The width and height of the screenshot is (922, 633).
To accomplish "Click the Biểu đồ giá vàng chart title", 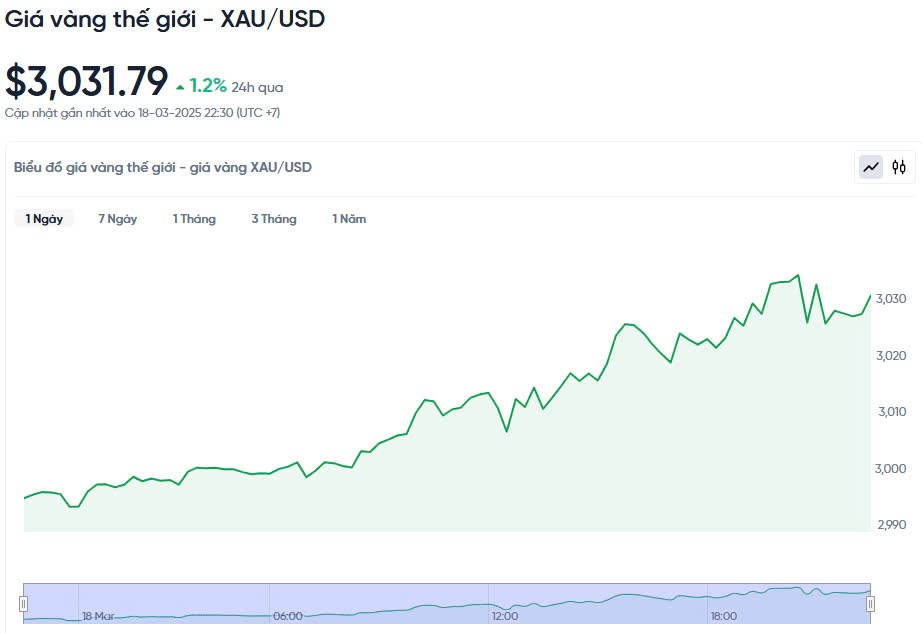I will [163, 167].
